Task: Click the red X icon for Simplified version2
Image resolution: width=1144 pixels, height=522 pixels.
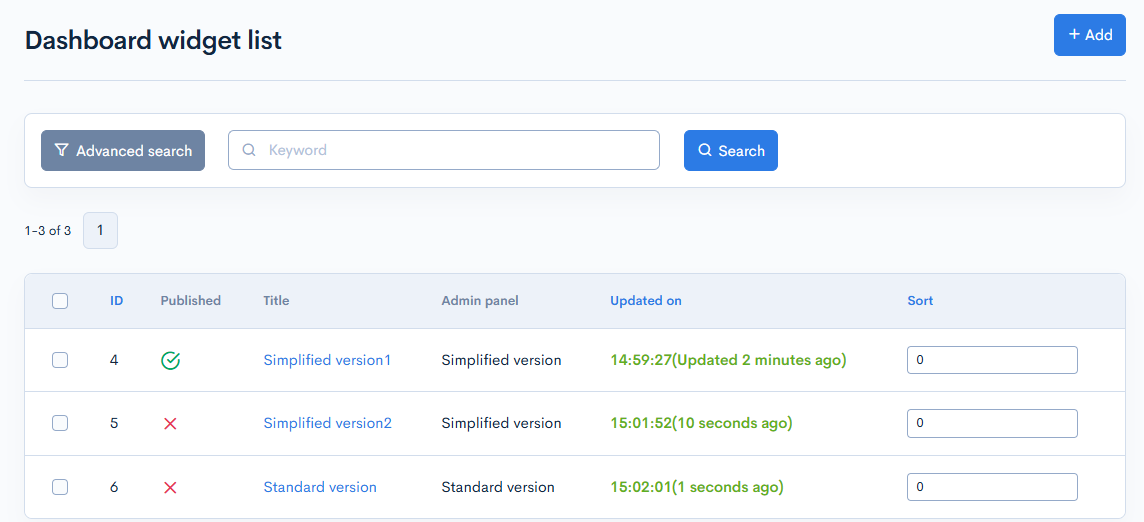Action: click(170, 424)
